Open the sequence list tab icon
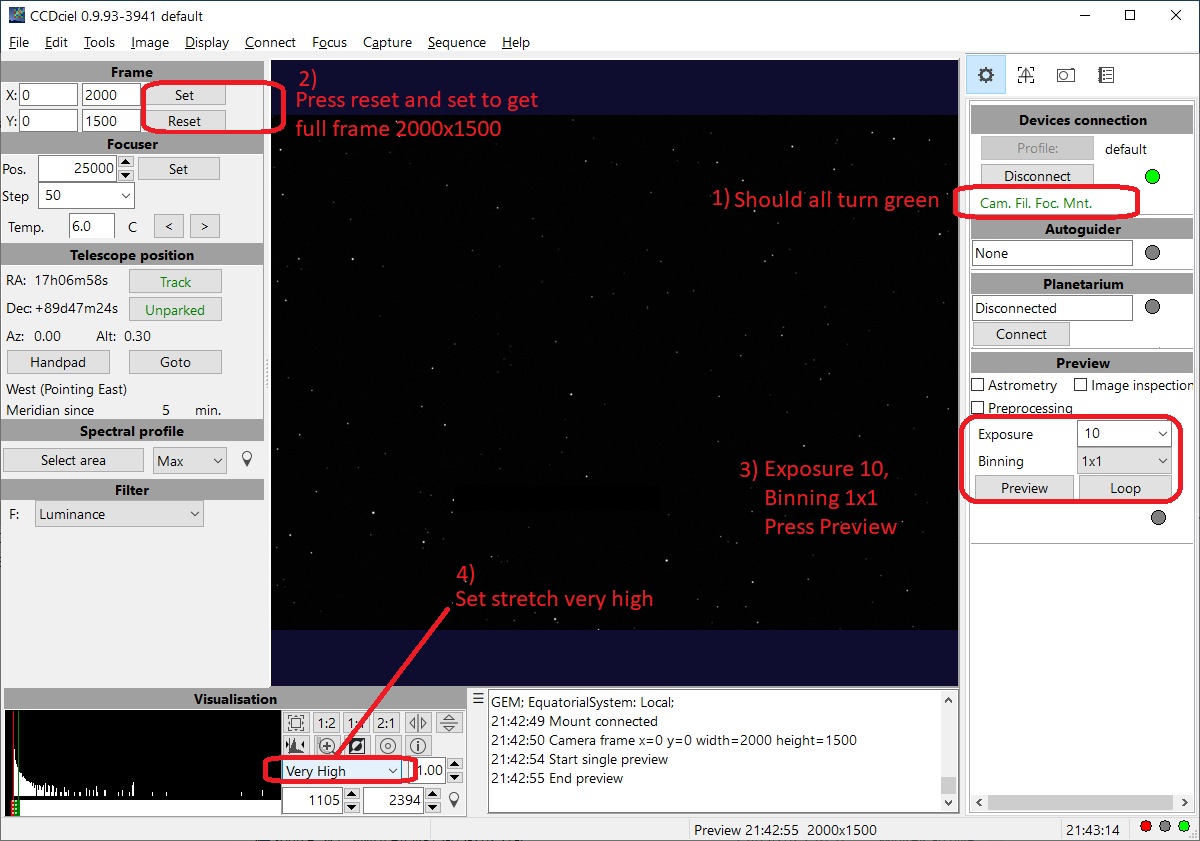This screenshot has height=841, width=1200. click(x=1106, y=75)
